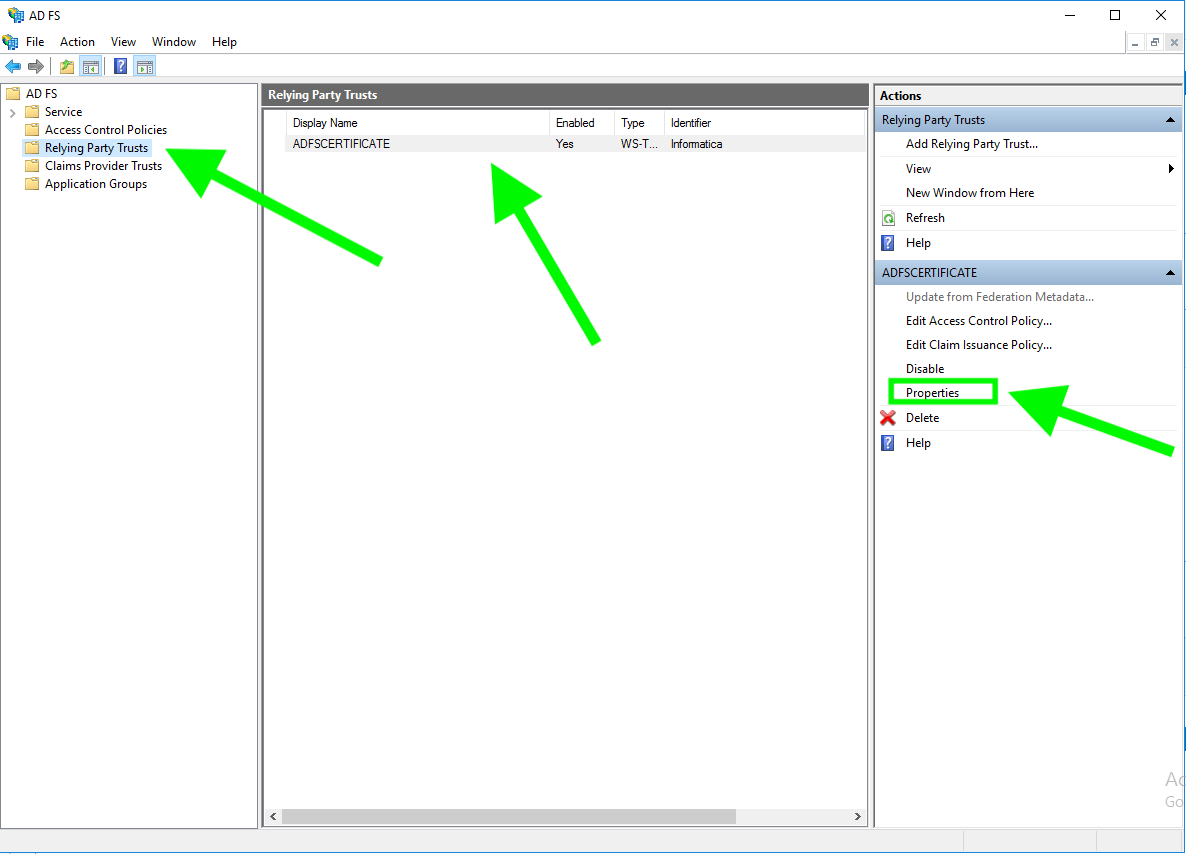Click the Back arrow toolbar icon
1186x854 pixels.
pos(13,67)
